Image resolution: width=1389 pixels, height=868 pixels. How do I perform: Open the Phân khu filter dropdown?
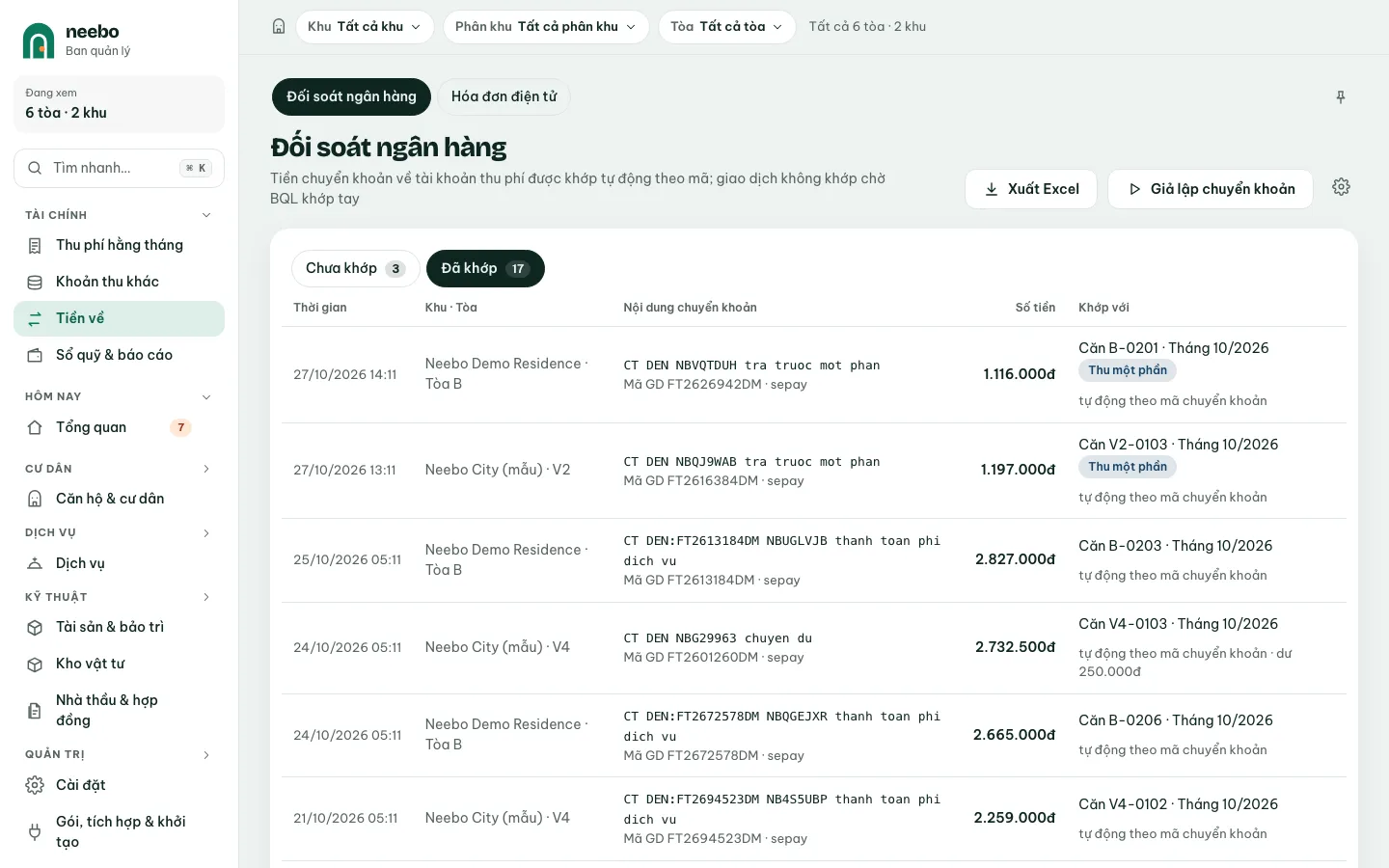546,27
